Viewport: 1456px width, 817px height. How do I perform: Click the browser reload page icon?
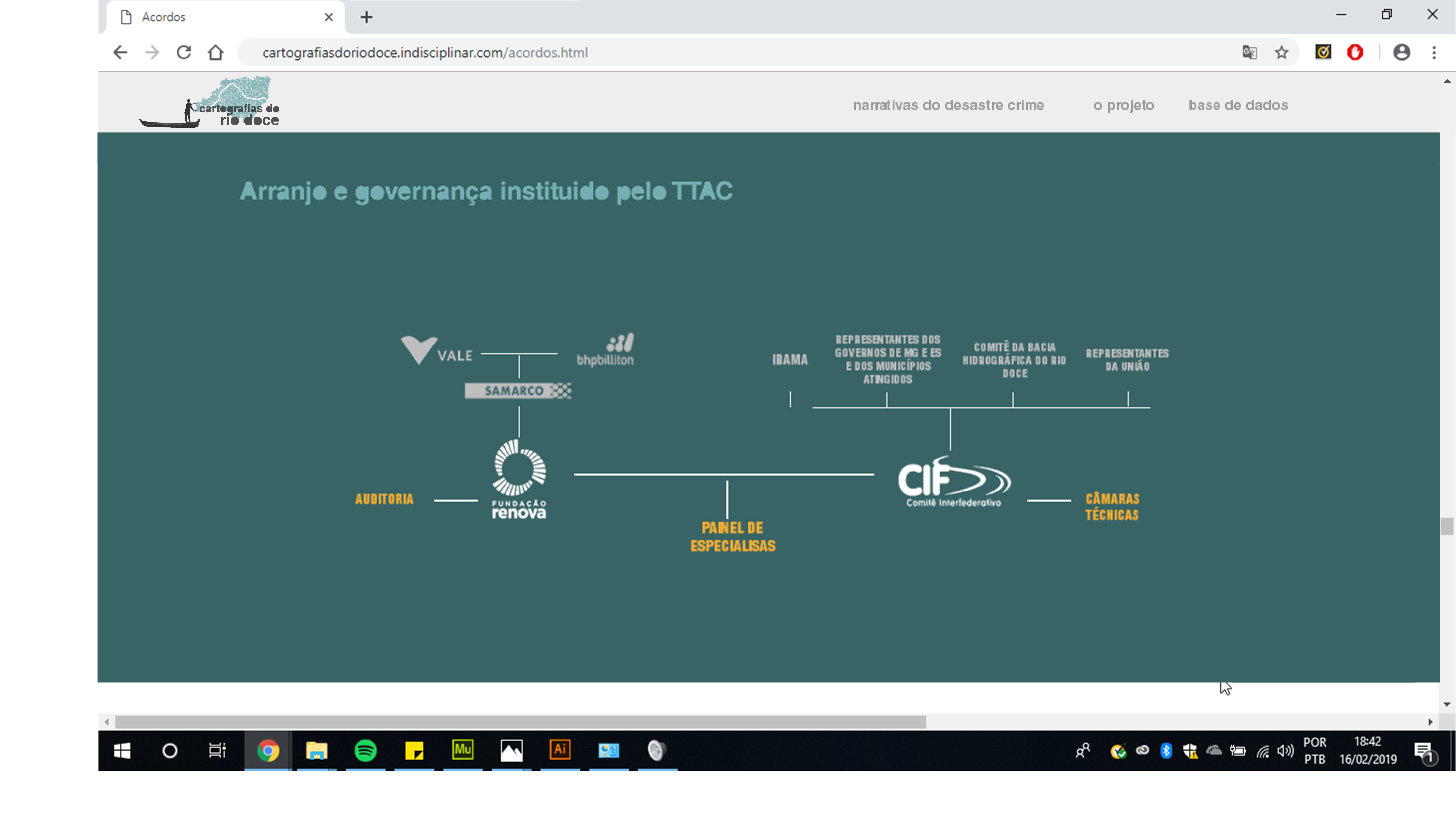point(184,53)
